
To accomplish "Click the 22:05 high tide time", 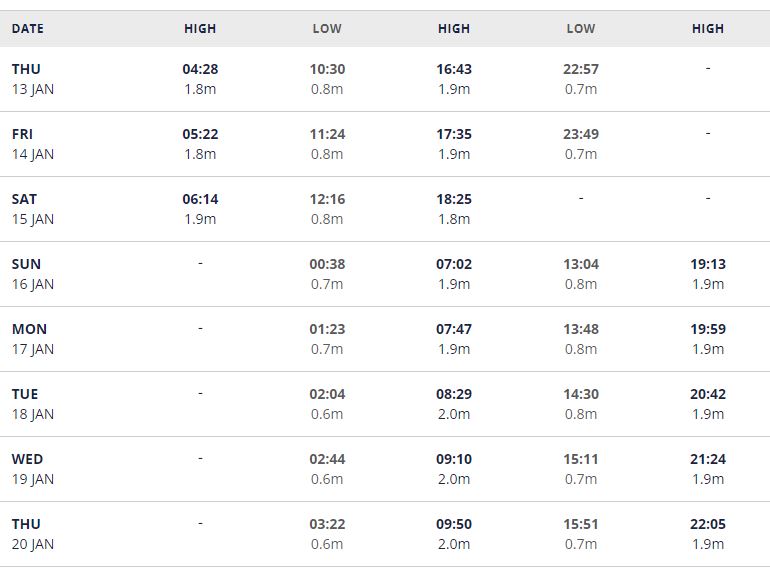I will [708, 524].
